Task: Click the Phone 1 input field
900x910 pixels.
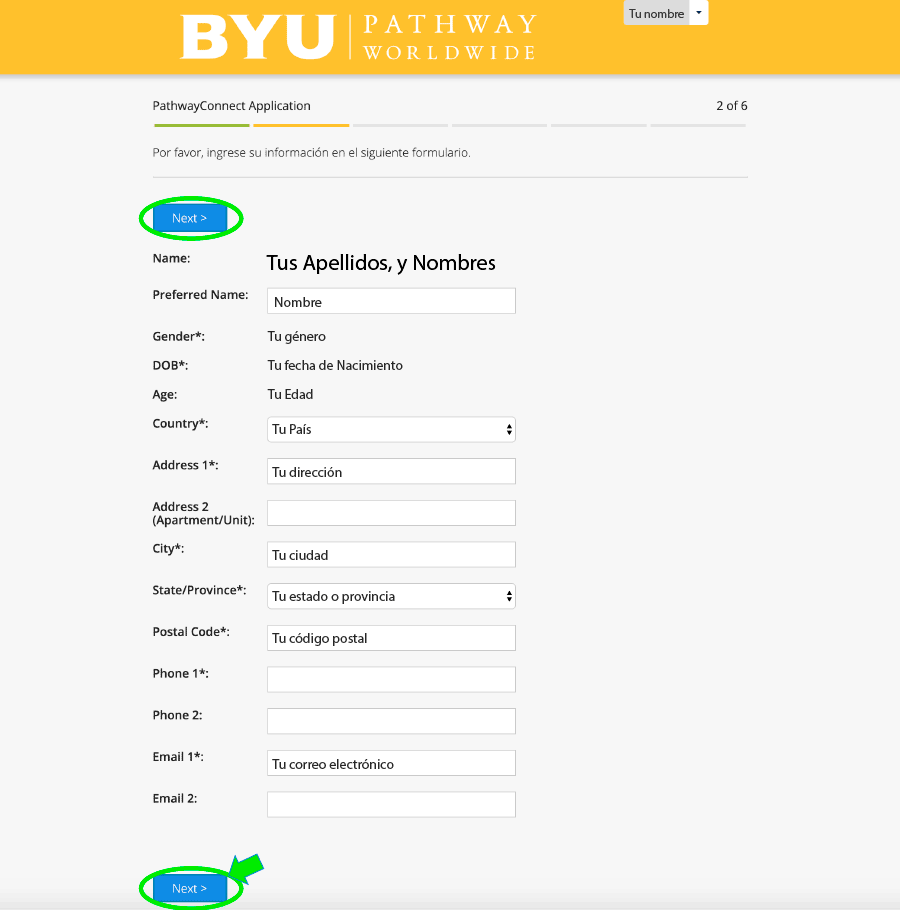Action: [391, 680]
